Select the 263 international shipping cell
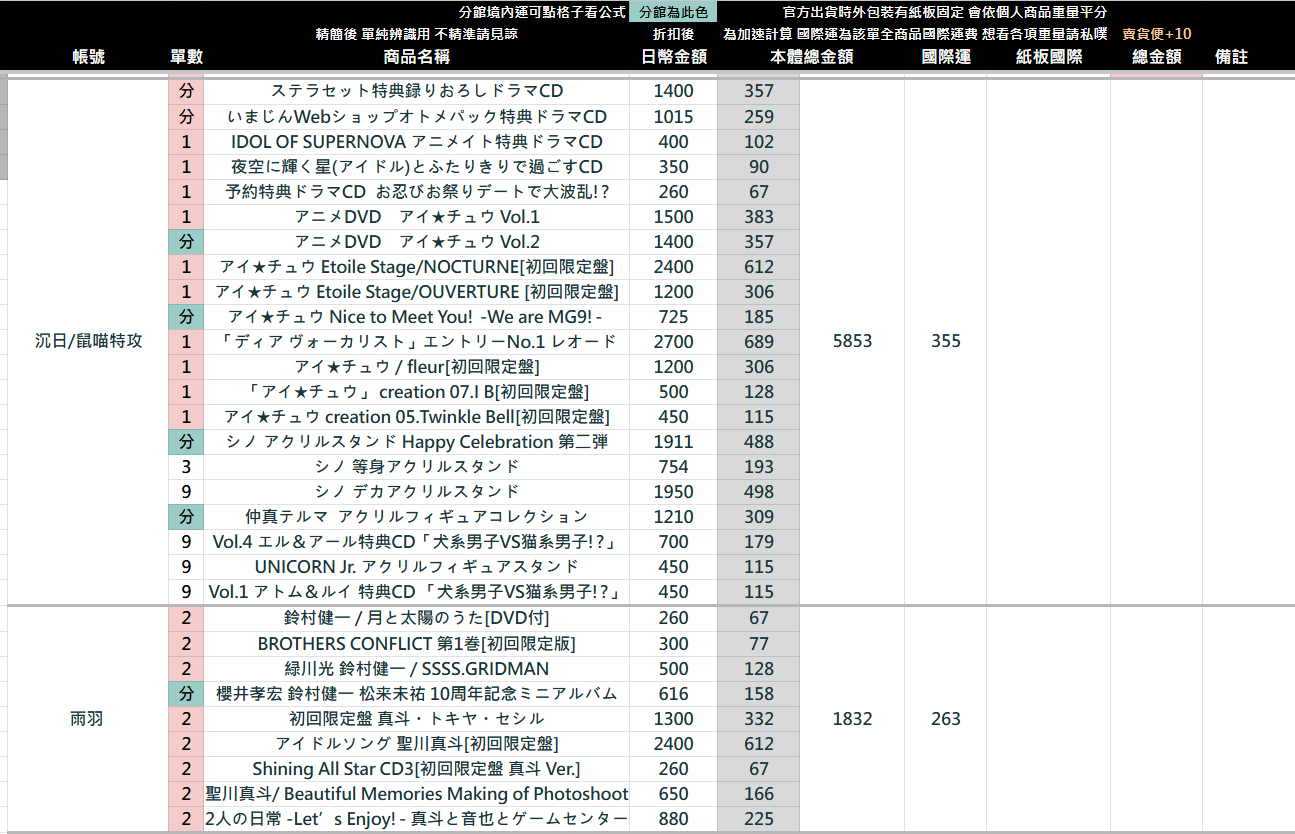Image resolution: width=1295 pixels, height=834 pixels. click(x=945, y=718)
